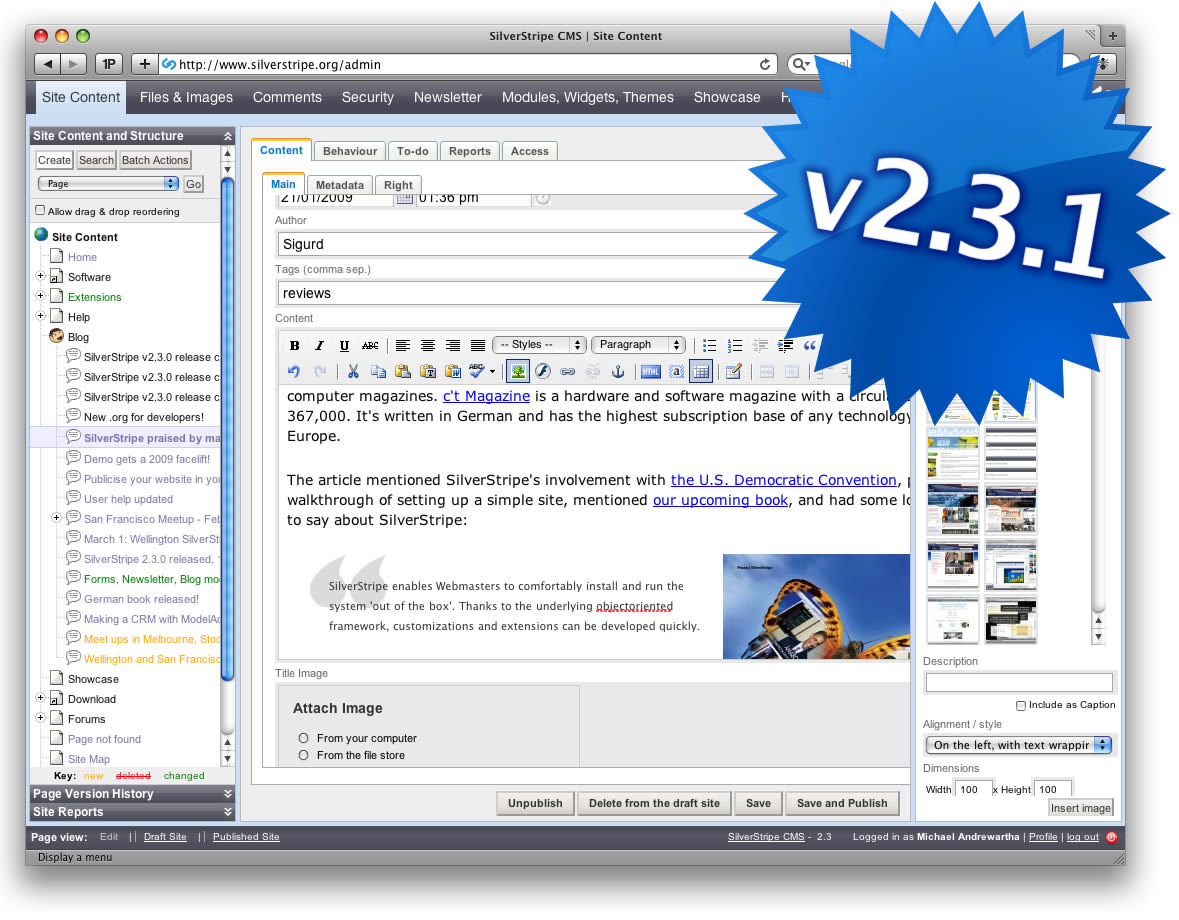The width and height of the screenshot is (1179, 920).
Task: Open the Paragraph format dropdown
Action: pos(638,344)
